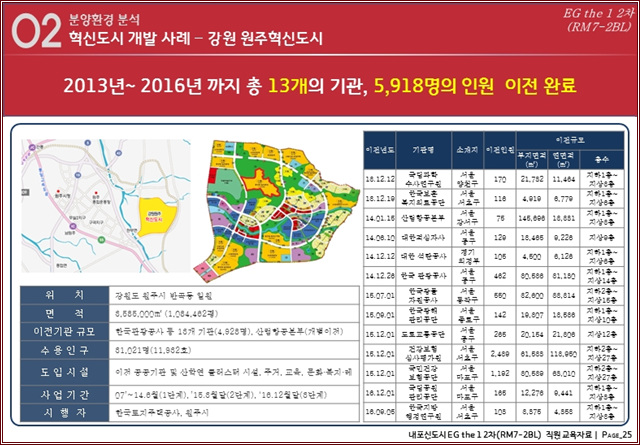Click the "이전인원" column header
This screenshot has height=445, width=640.
(500, 150)
